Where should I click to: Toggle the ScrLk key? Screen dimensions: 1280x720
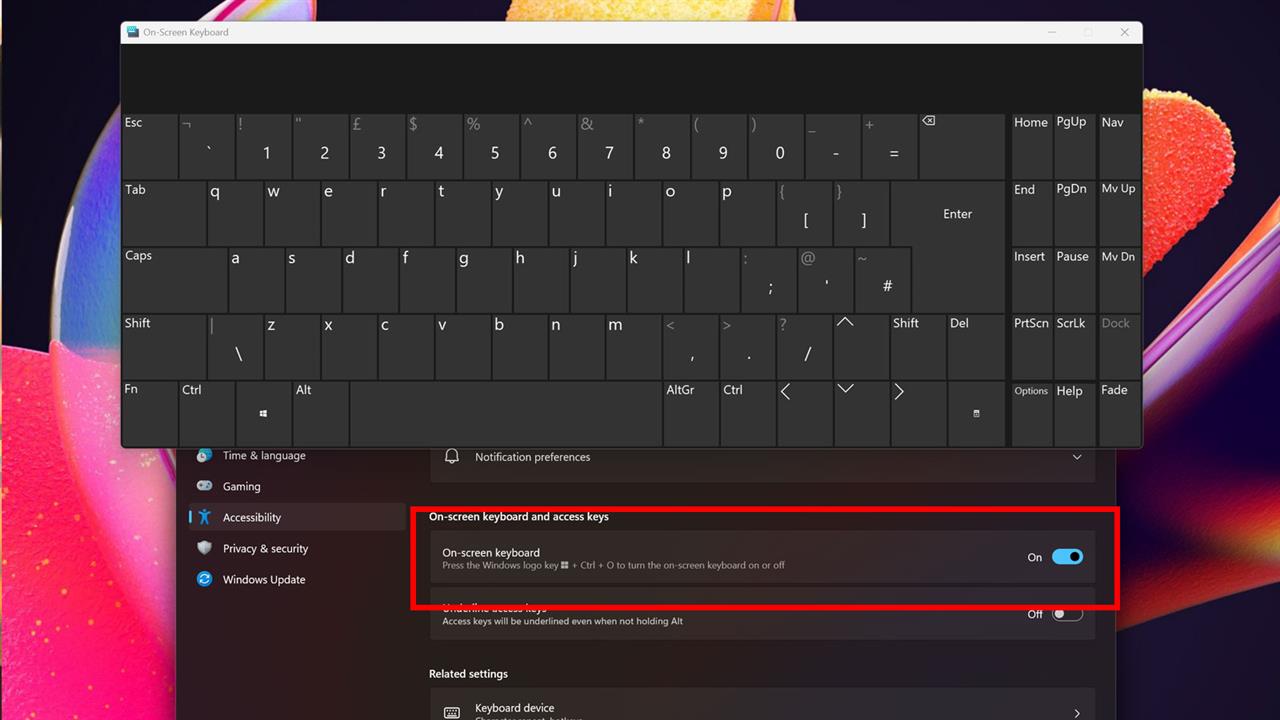1075,346
